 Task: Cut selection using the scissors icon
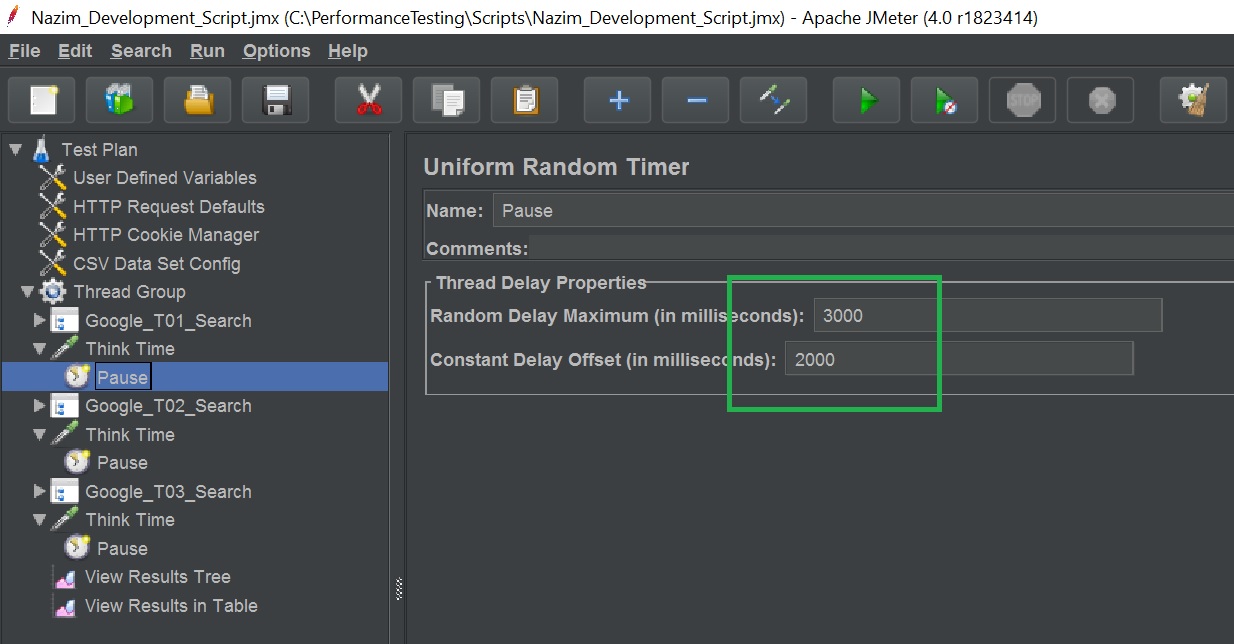click(369, 100)
